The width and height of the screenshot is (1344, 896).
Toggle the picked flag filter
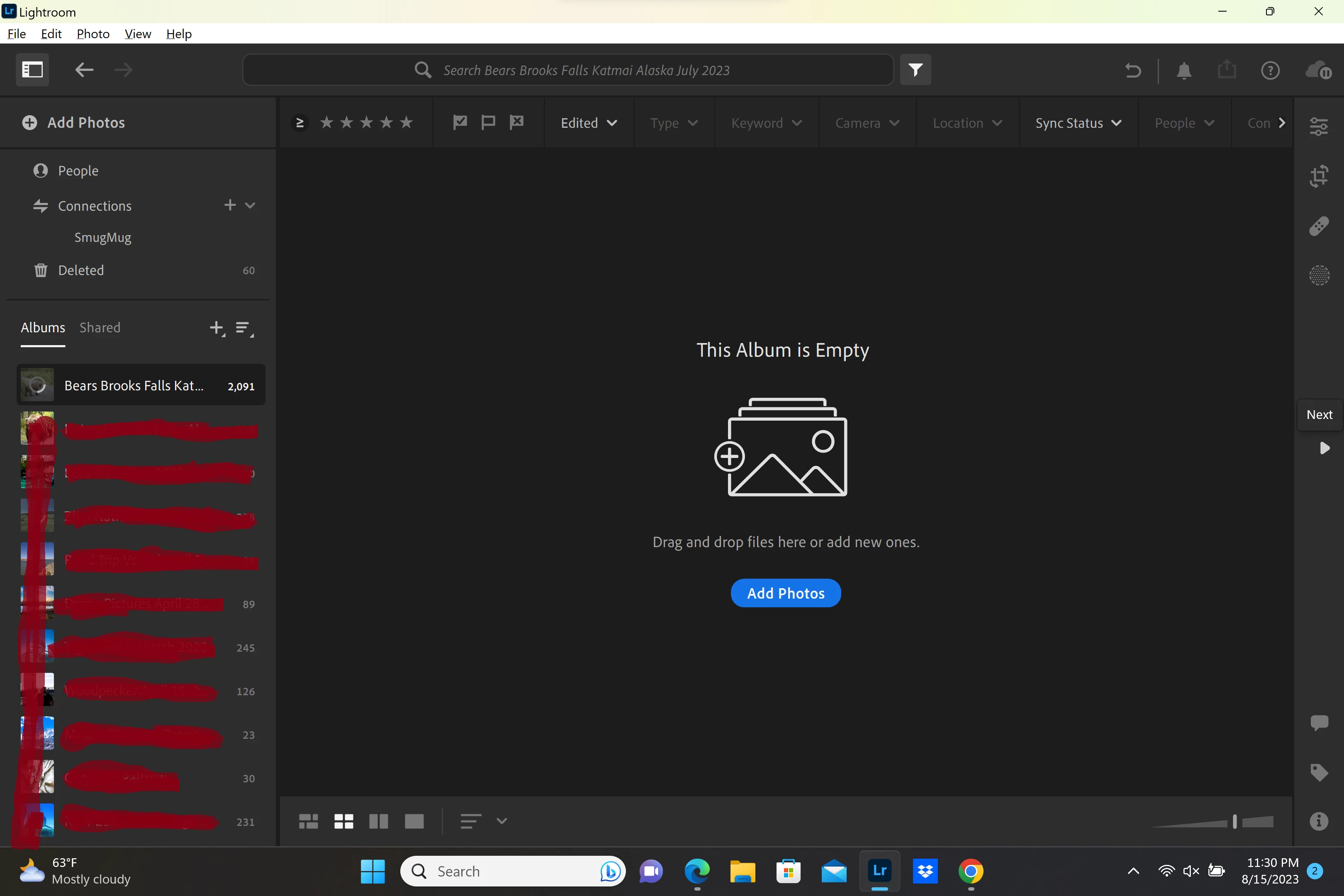coord(460,122)
